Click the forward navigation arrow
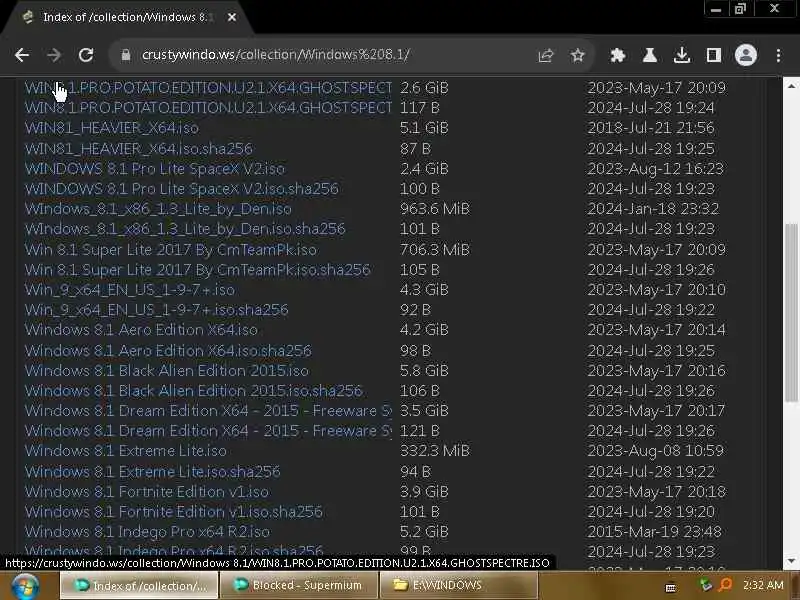800x600 pixels. point(54,55)
